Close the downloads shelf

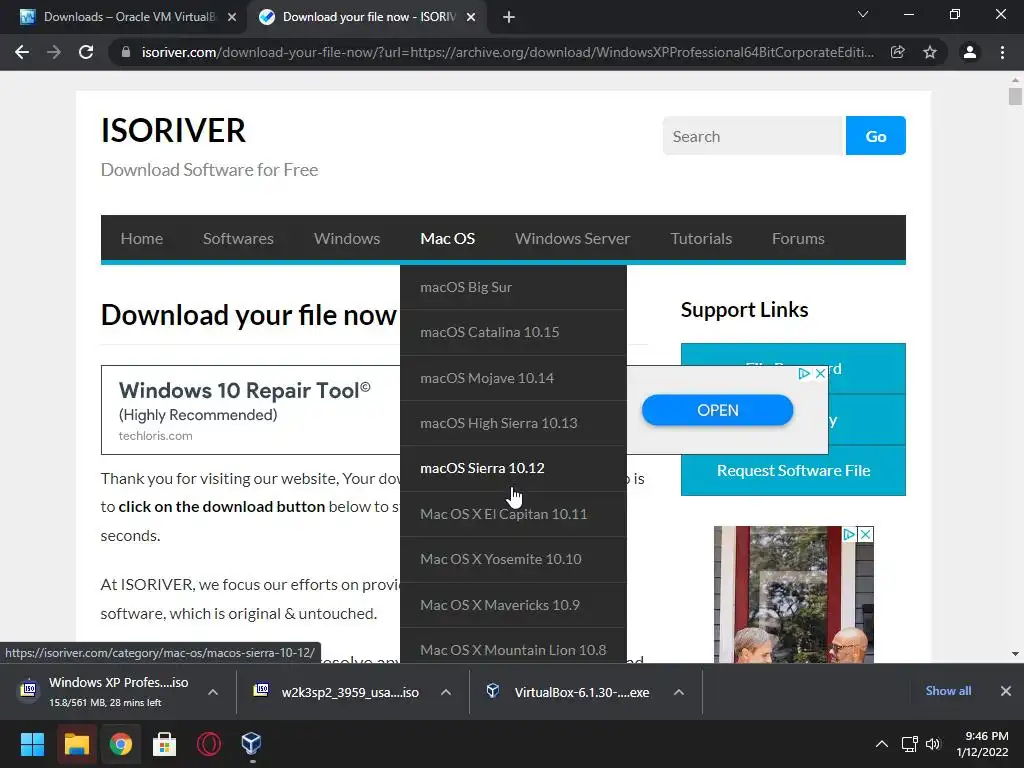click(x=1006, y=691)
